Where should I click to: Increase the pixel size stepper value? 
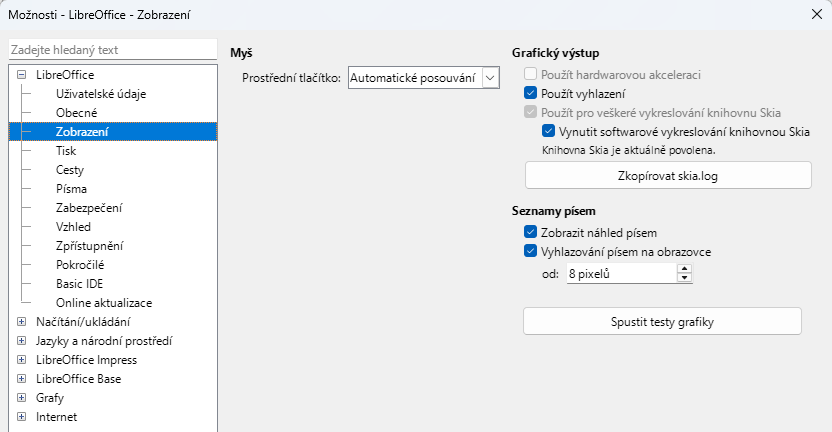click(x=684, y=269)
